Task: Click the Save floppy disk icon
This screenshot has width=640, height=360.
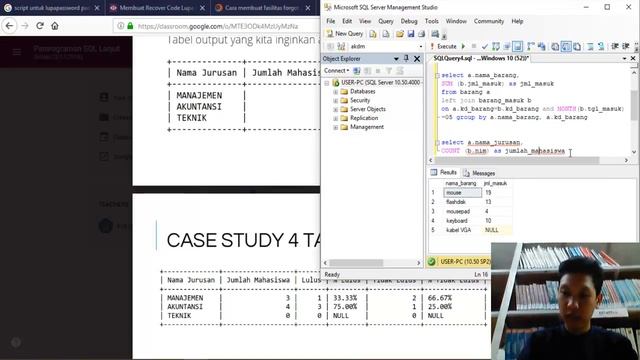Action: (411, 34)
